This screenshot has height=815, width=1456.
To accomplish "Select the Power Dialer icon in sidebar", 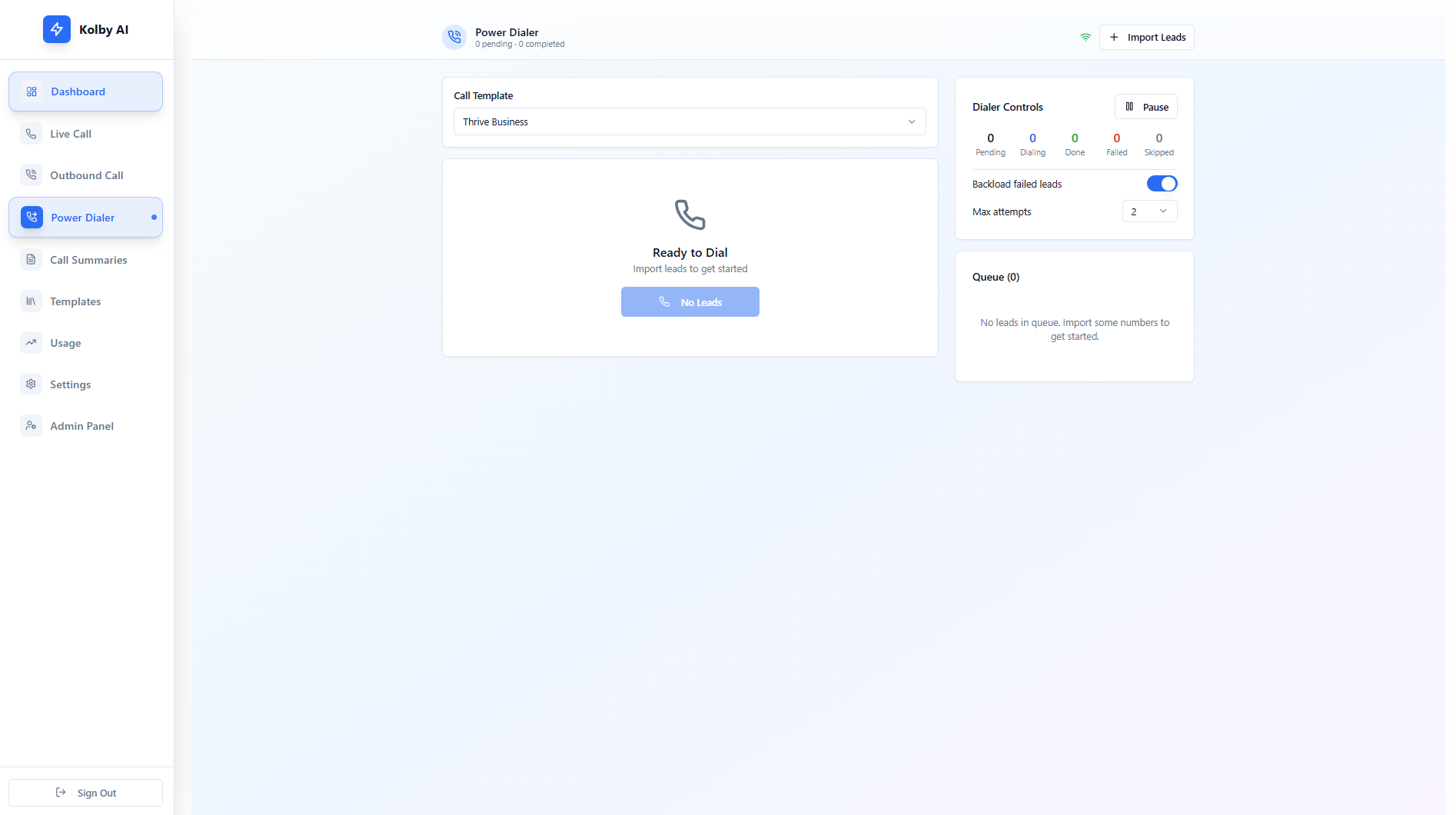I will (31, 217).
